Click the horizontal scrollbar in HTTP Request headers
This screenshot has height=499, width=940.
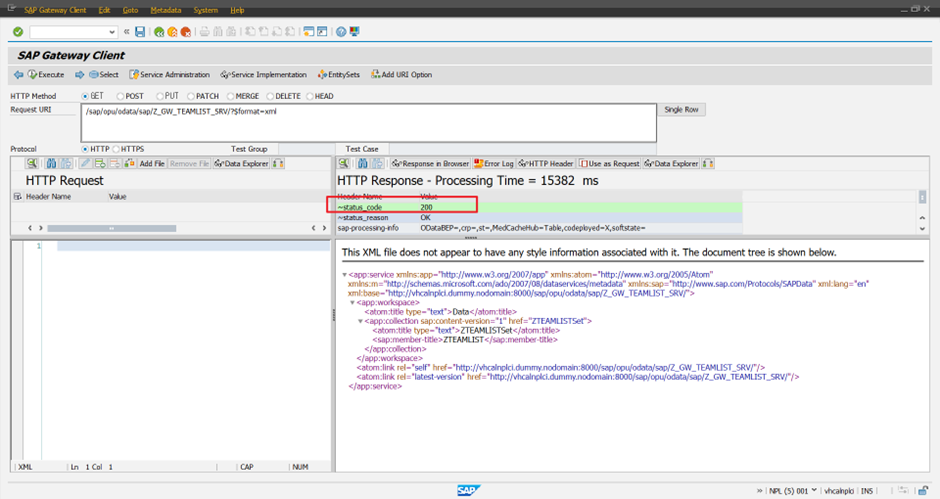112,228
